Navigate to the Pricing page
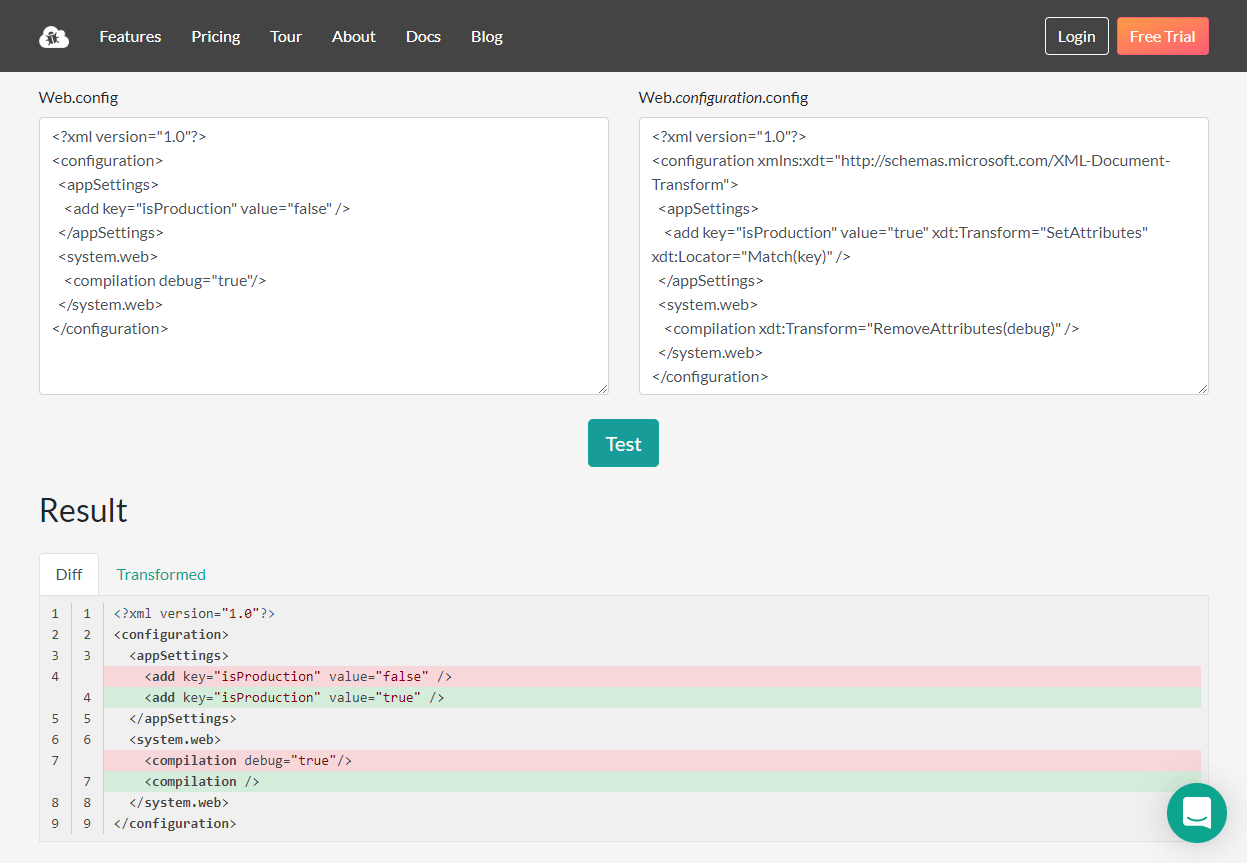Screen dimensions: 1247x863 (215, 36)
